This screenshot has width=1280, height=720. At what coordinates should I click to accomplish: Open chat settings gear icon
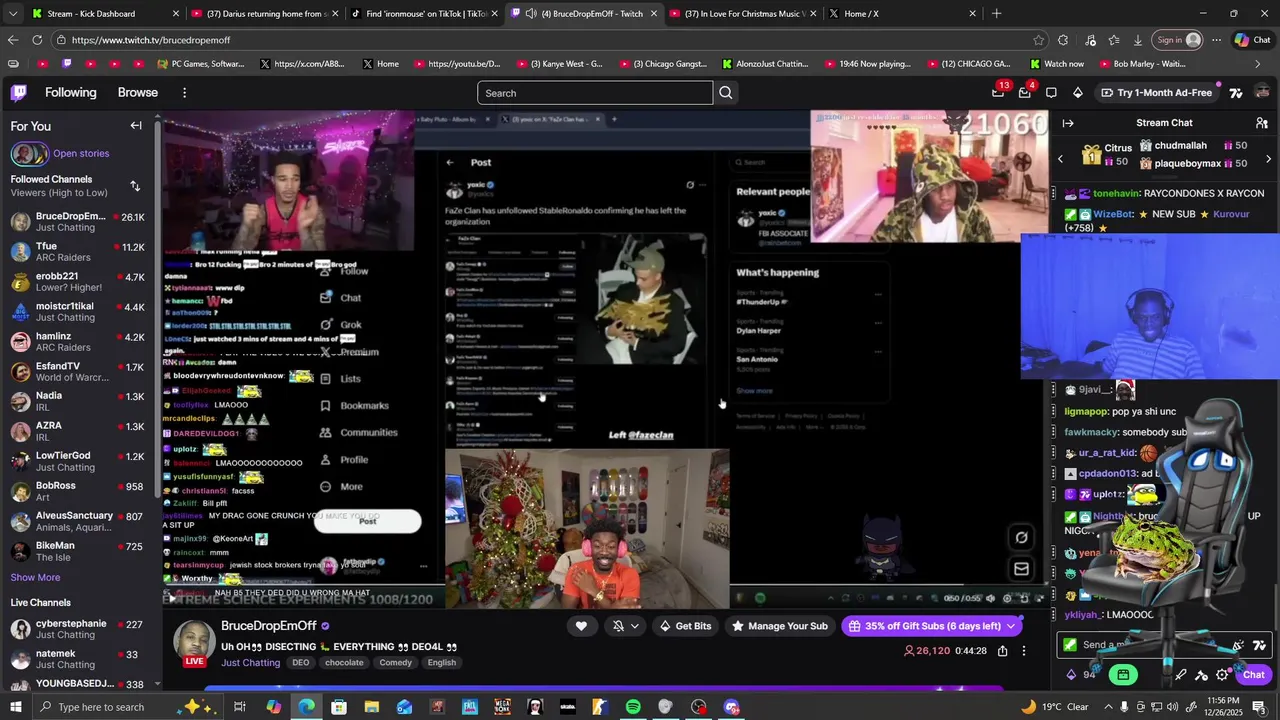click(1222, 675)
